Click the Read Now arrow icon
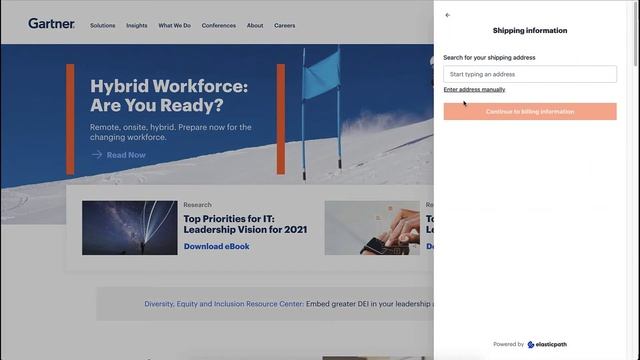This screenshot has width=640, height=360. pos(97,155)
